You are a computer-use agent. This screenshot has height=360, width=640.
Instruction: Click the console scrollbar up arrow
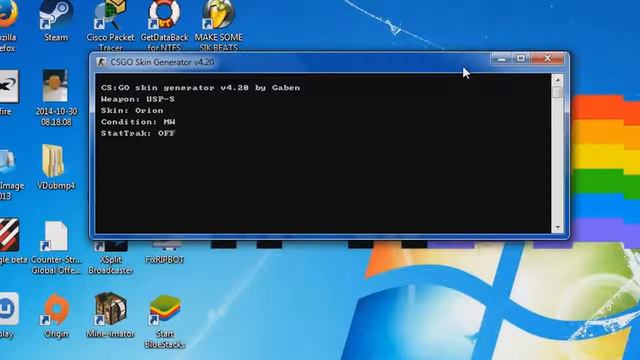pos(558,80)
